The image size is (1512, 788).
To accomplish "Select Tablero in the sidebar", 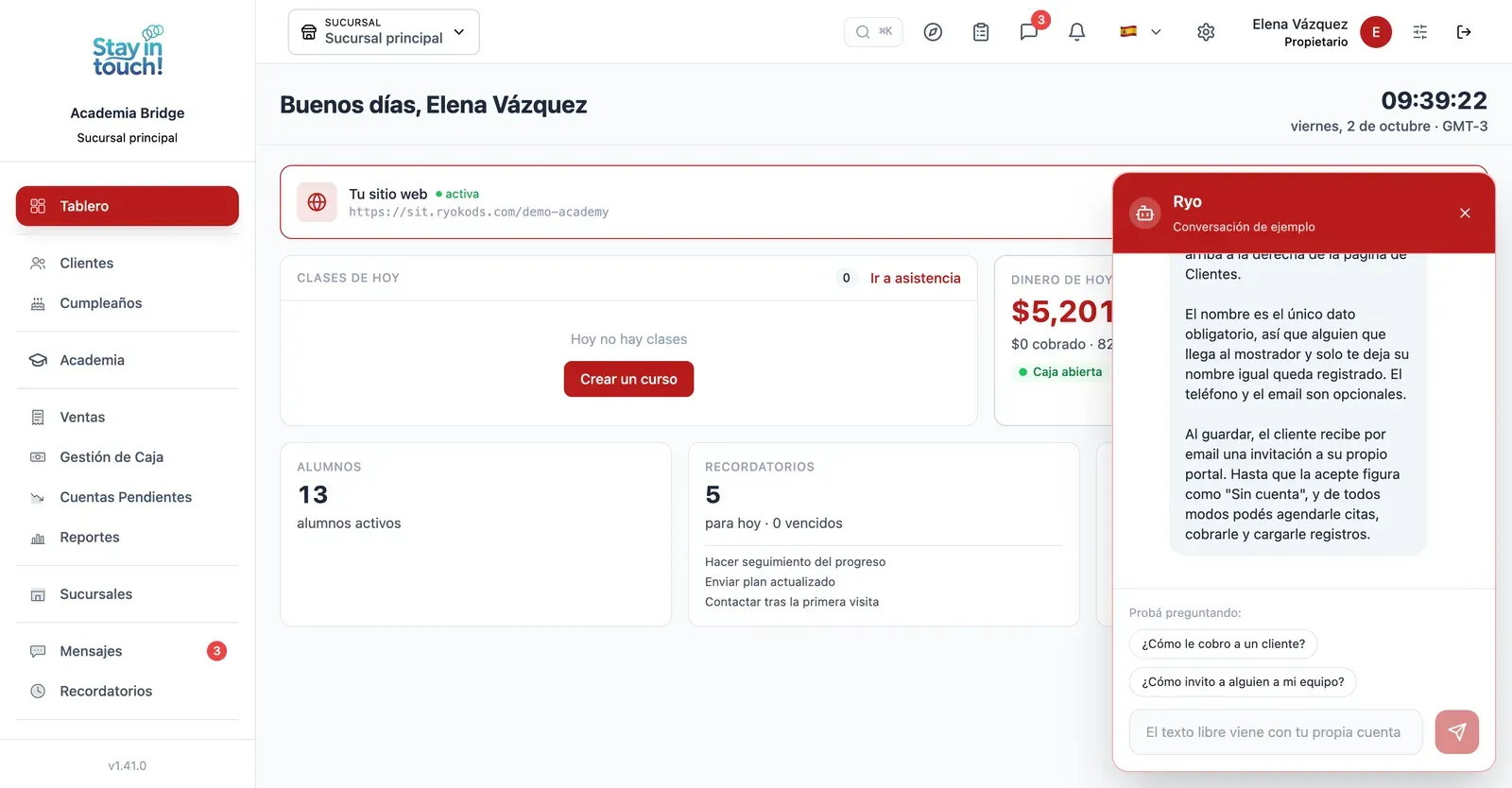I will tap(128, 206).
